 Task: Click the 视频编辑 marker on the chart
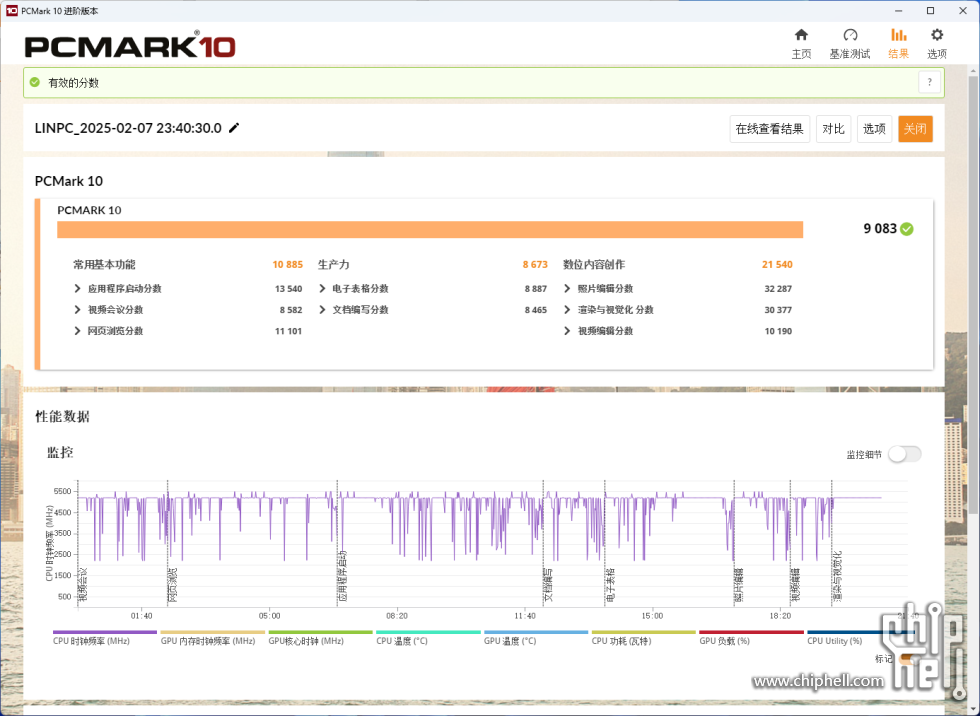pos(796,585)
